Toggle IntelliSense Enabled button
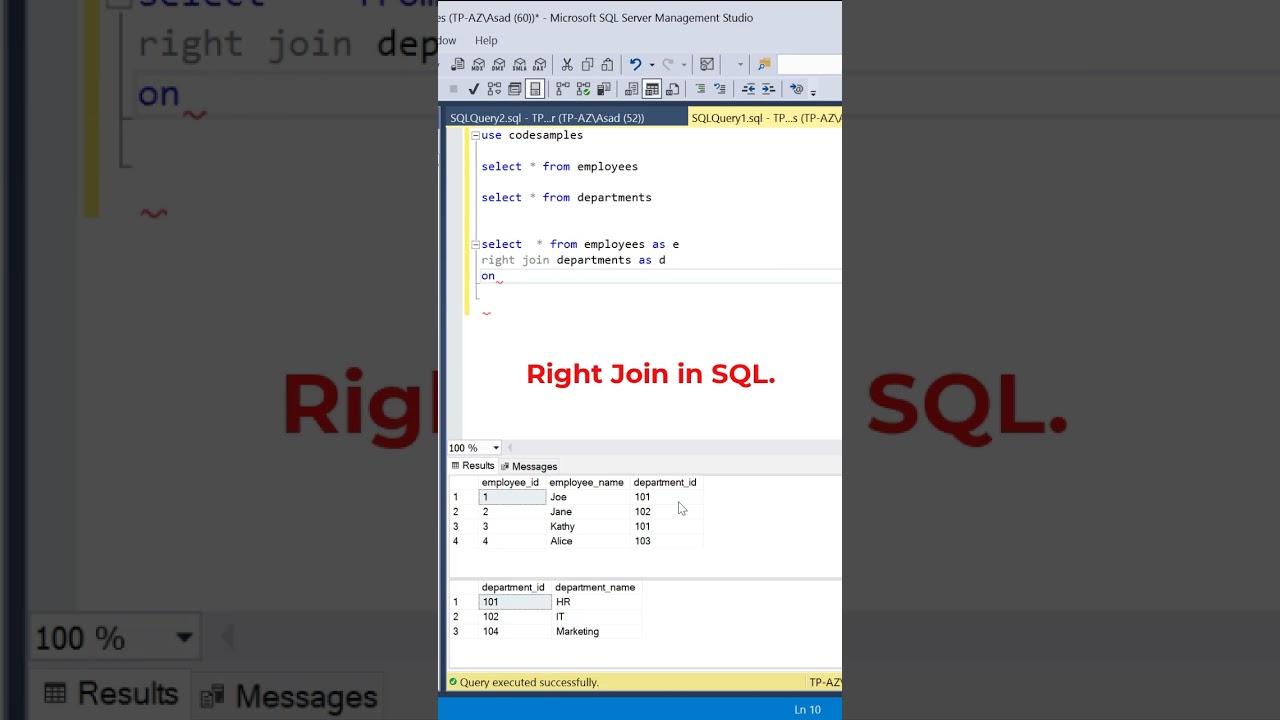1280x720 pixels. (x=535, y=89)
